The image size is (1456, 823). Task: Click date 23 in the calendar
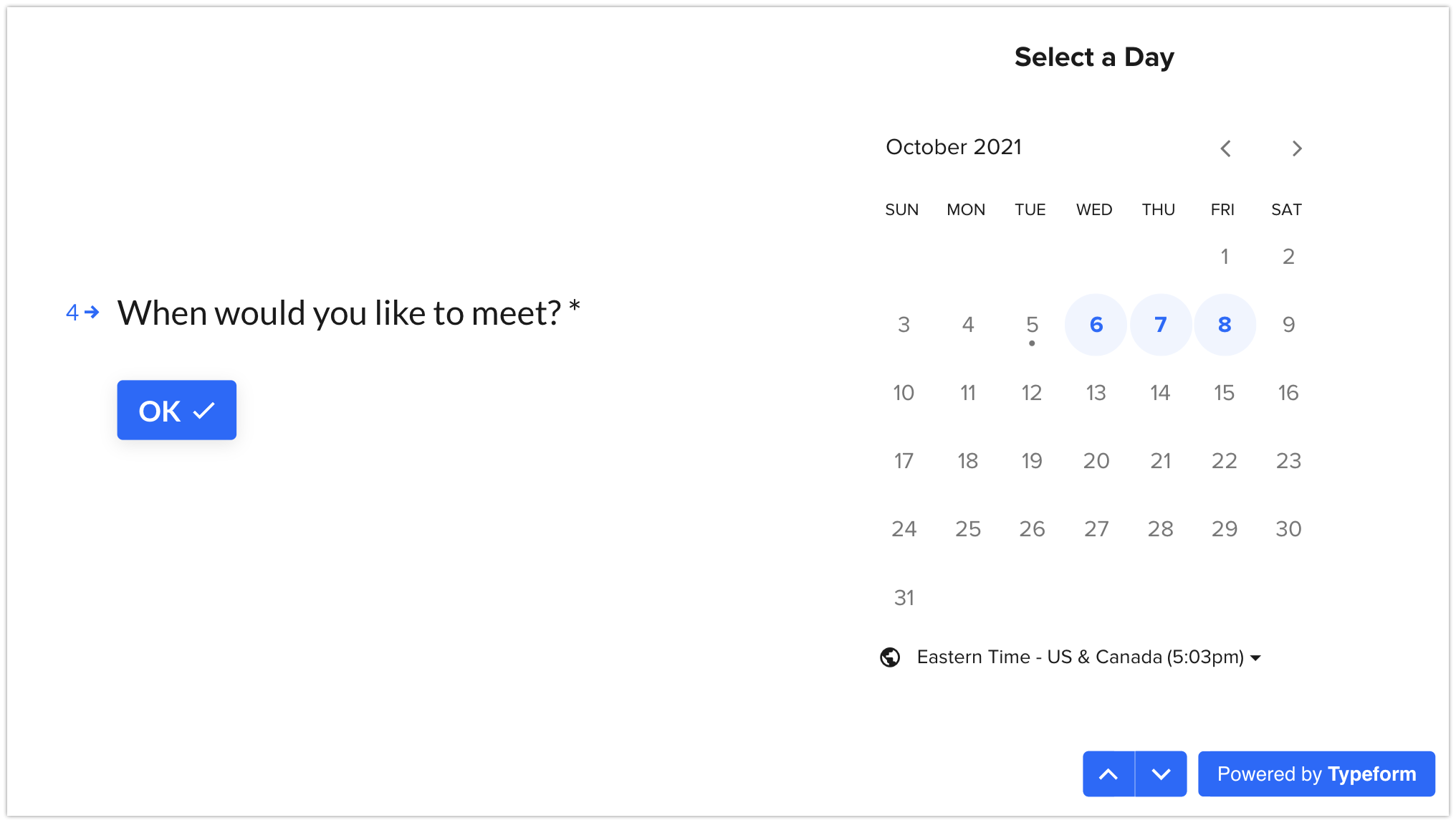point(1288,461)
